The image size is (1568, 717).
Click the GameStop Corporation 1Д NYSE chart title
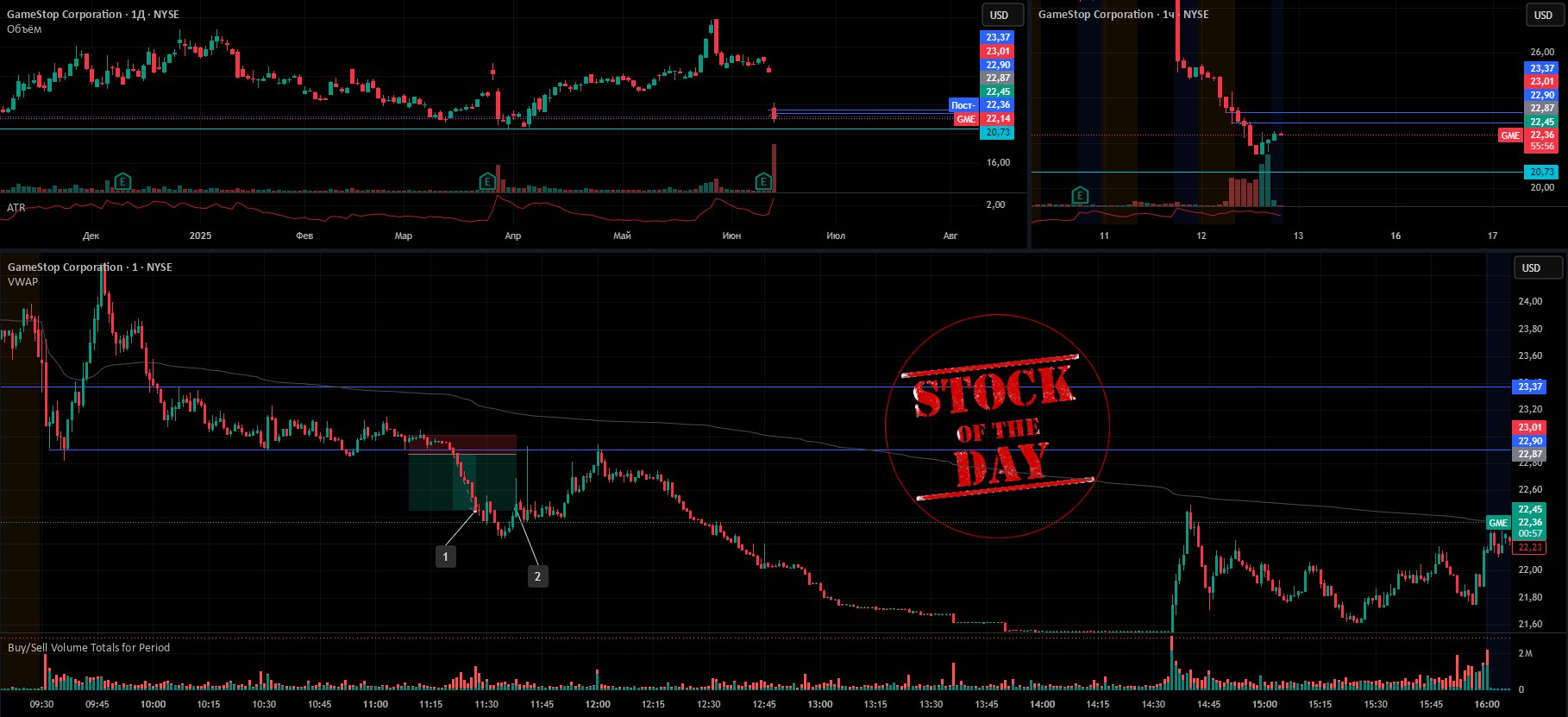click(93, 14)
